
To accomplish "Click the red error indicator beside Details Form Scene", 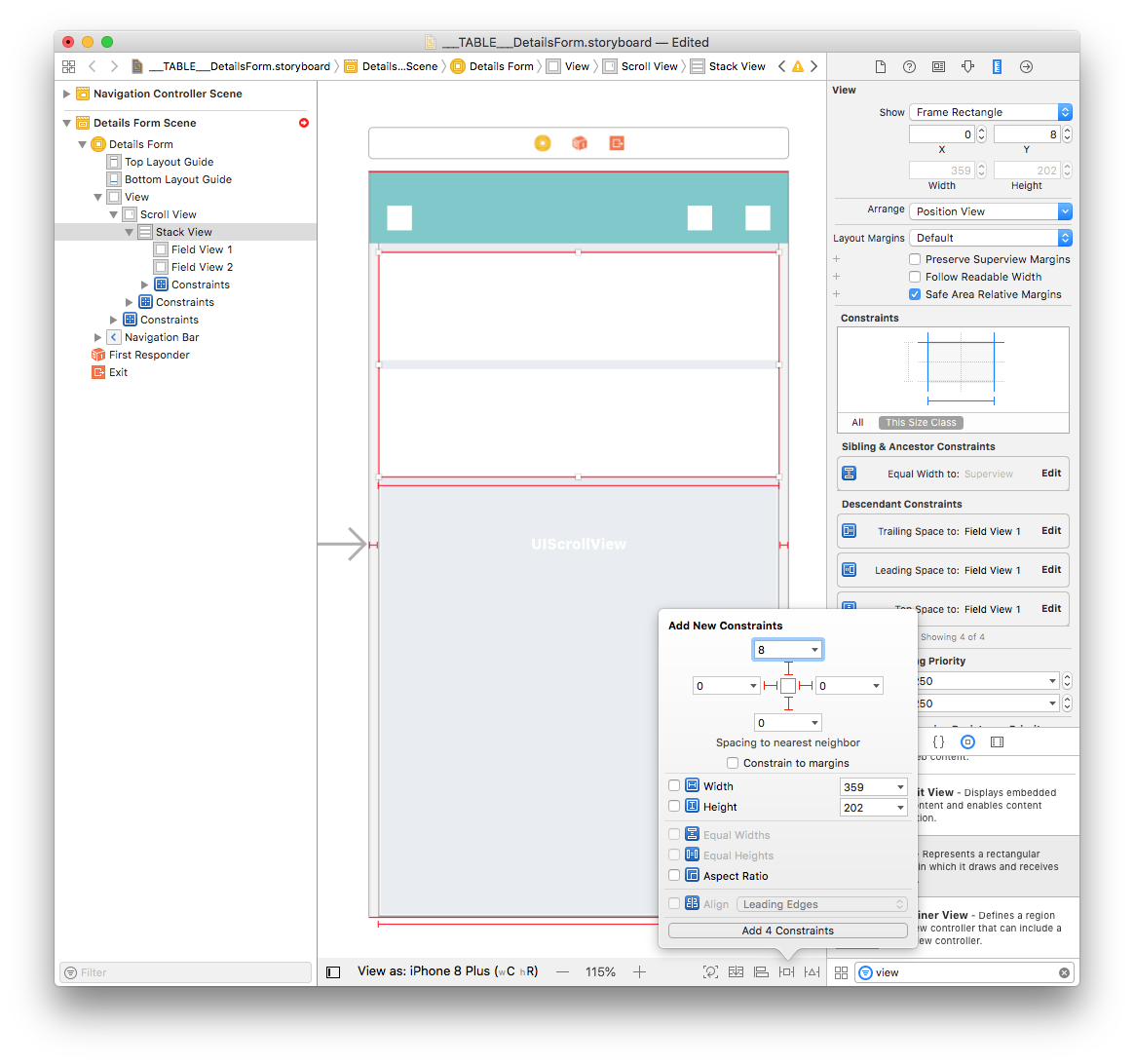I will coord(304,123).
